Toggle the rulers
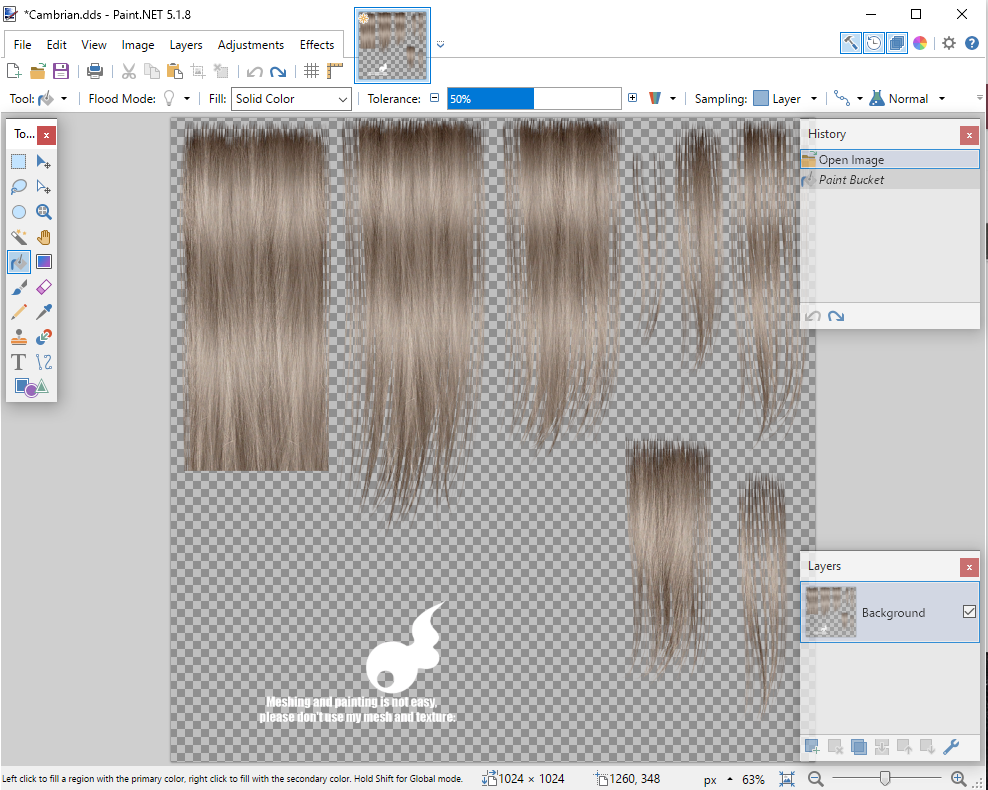This screenshot has height=790, width=988. [x=335, y=71]
